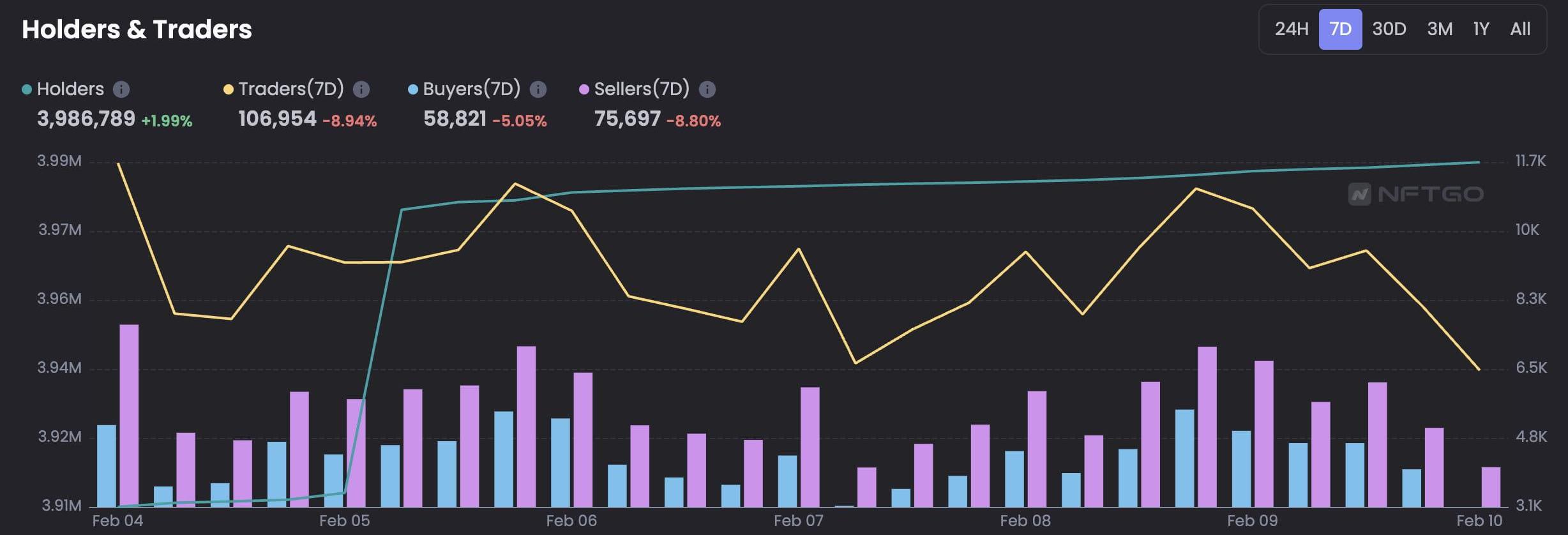This screenshot has width=1568, height=535.
Task: Show All time data
Action: pos(1519,29)
